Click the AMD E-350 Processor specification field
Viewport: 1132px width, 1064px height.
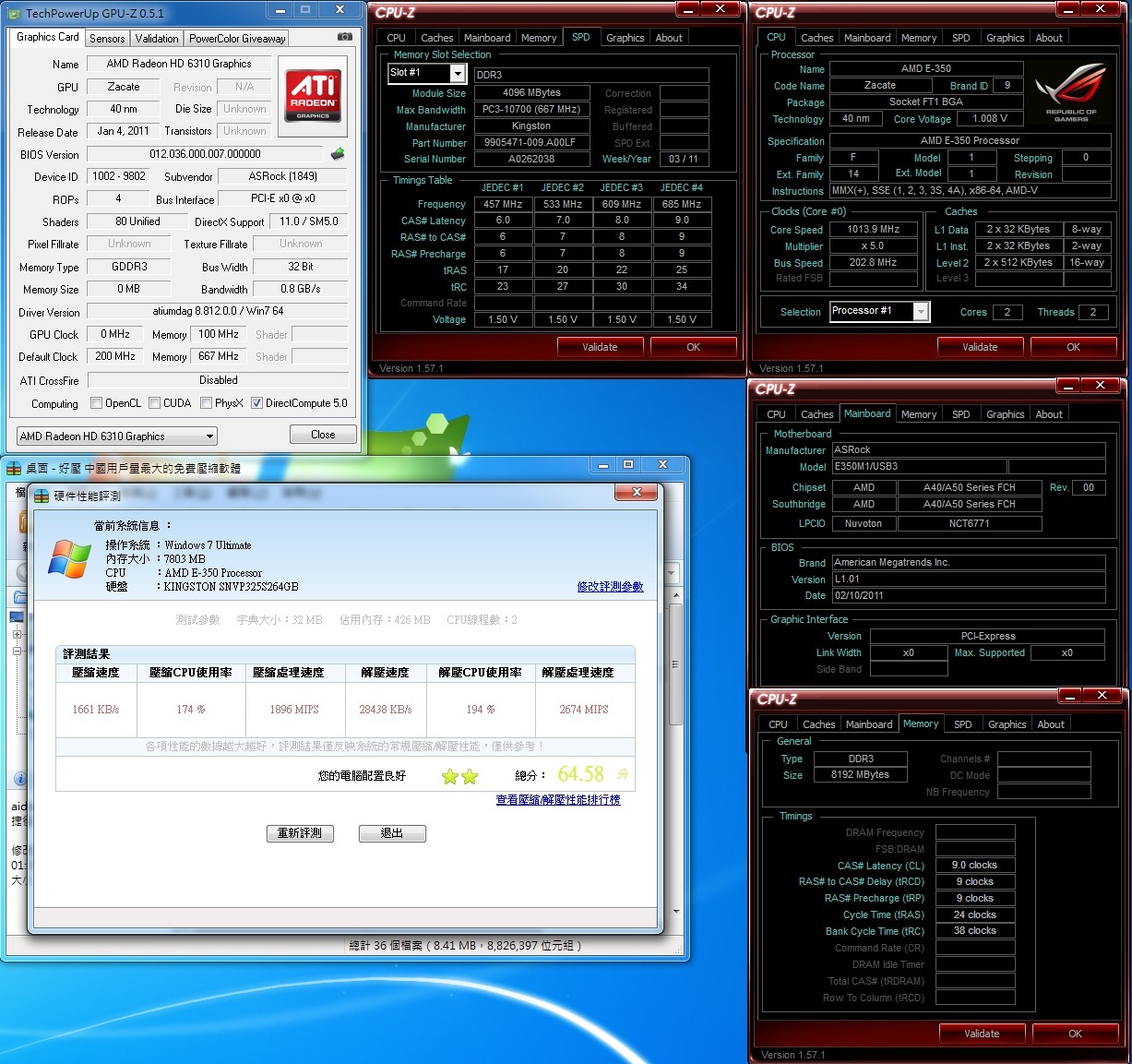tap(971, 141)
